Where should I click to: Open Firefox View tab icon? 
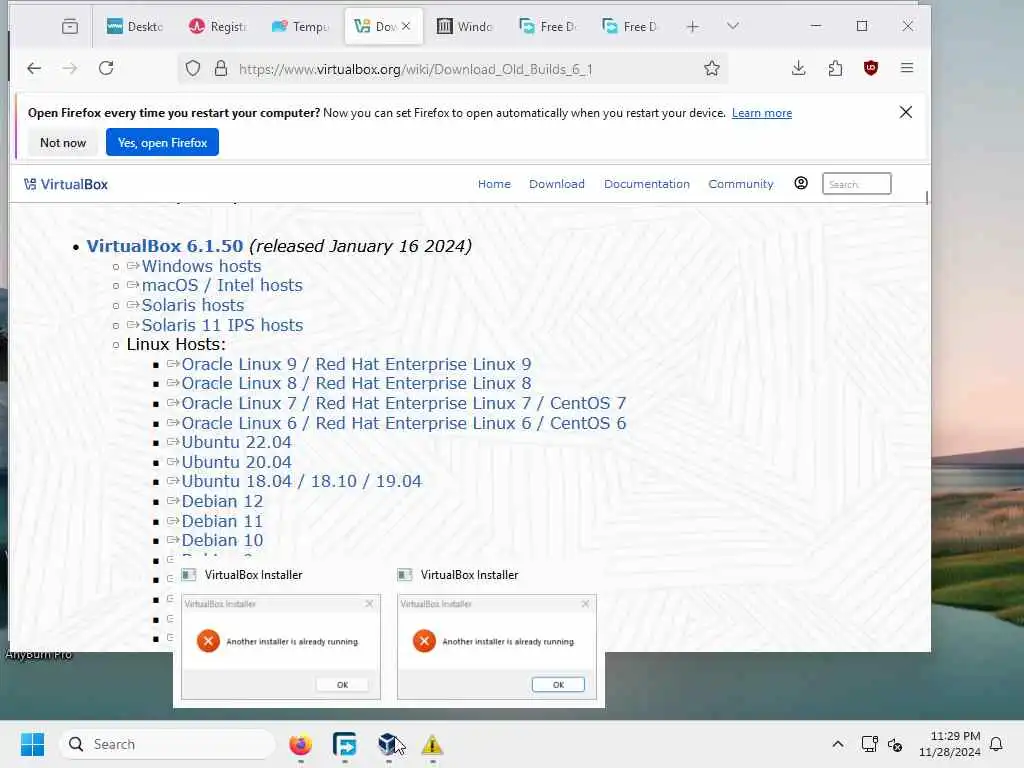(x=70, y=26)
